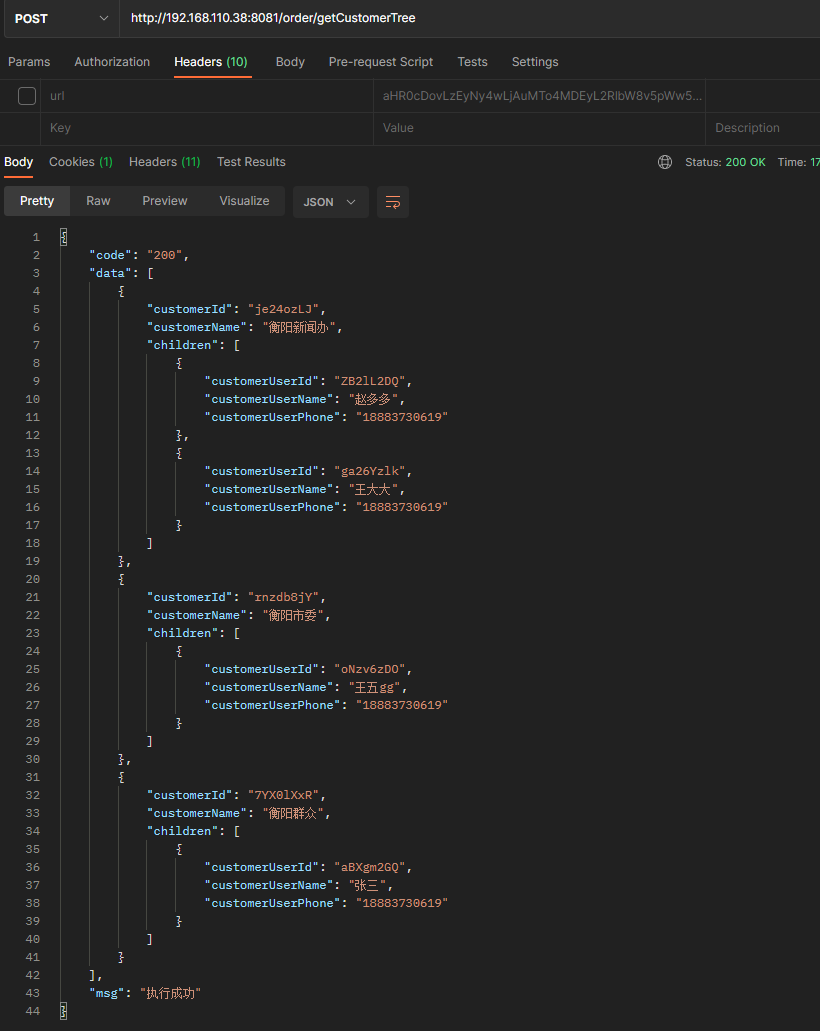
Task: Click the phone number on line 11
Action: click(402, 417)
